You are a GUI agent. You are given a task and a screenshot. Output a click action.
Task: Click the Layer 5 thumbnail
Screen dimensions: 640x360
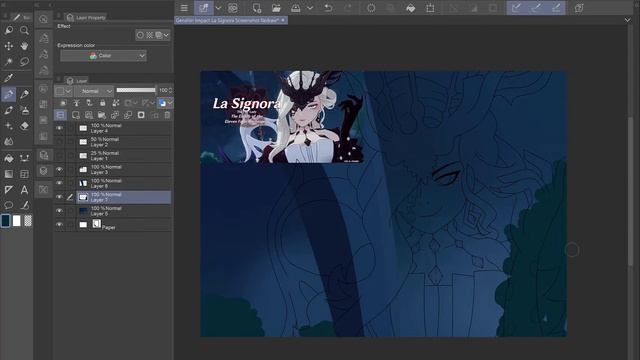click(x=83, y=211)
